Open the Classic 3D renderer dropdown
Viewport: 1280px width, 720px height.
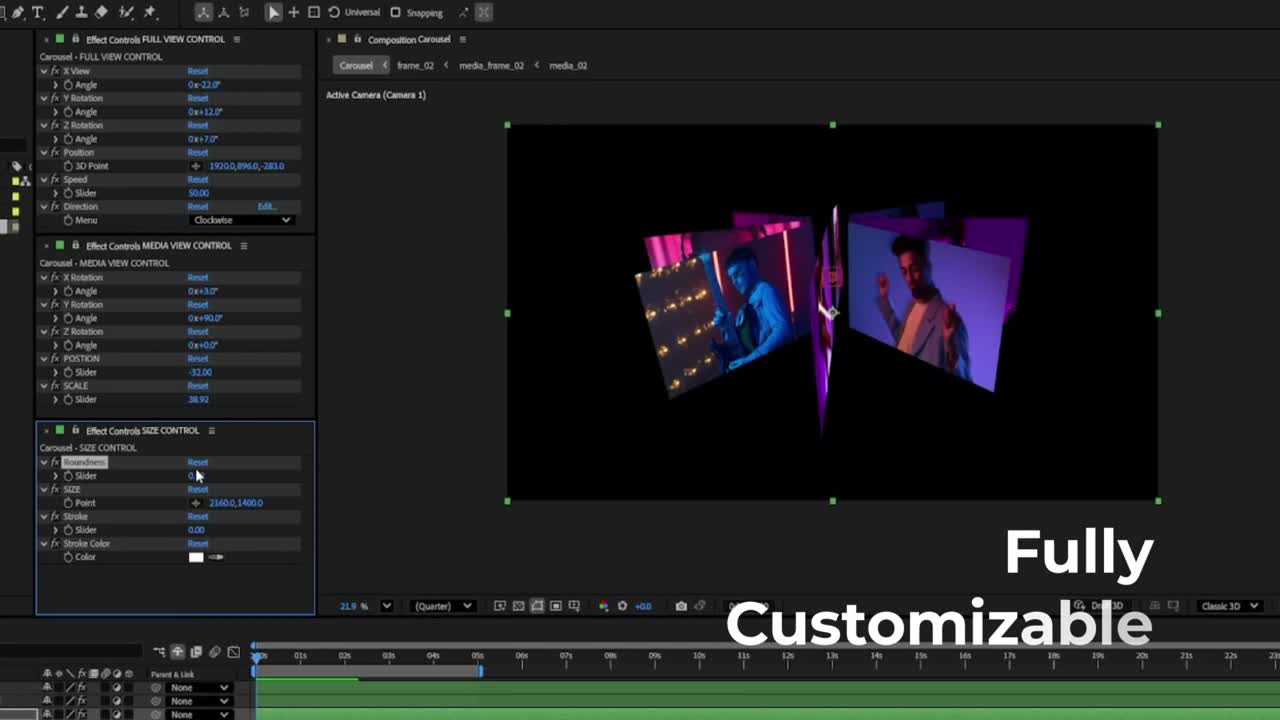click(1230, 606)
